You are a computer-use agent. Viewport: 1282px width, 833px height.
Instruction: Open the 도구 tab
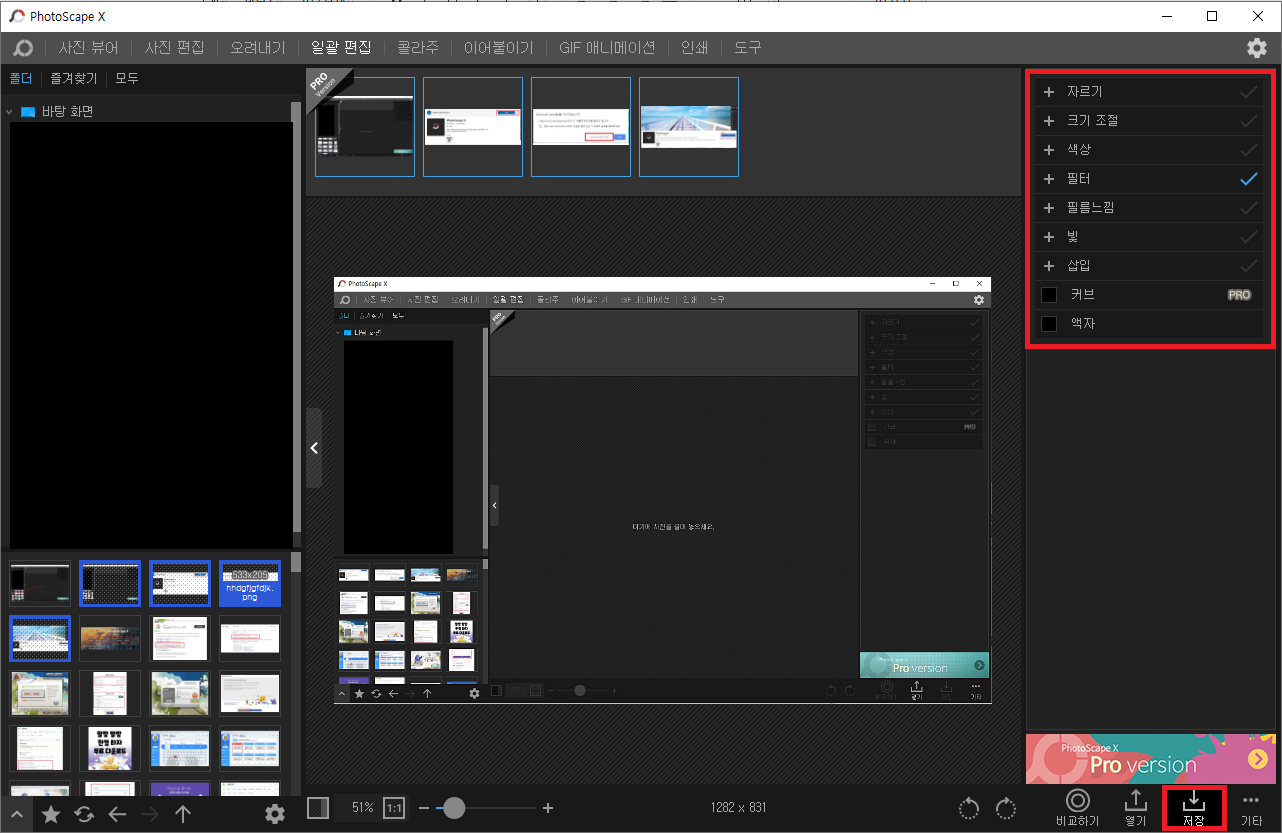[748, 48]
